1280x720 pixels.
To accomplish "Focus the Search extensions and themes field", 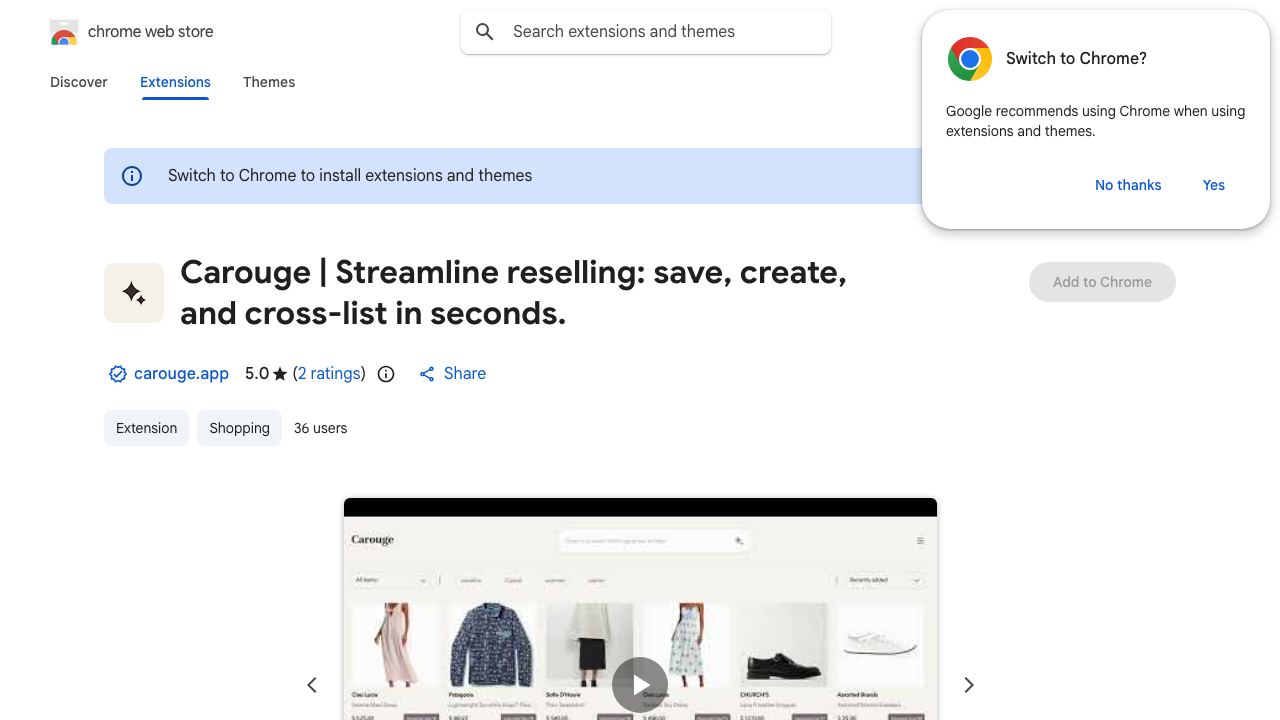I will click(646, 32).
